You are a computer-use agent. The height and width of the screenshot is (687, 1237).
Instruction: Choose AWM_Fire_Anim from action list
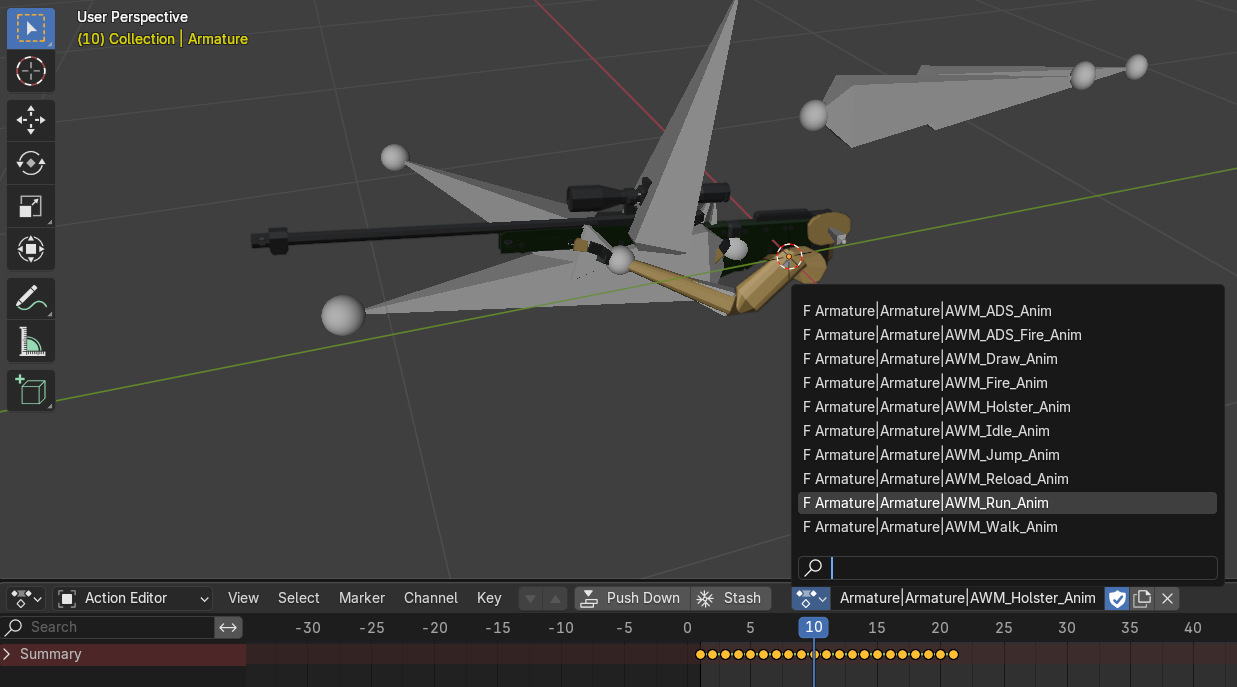pos(1007,383)
